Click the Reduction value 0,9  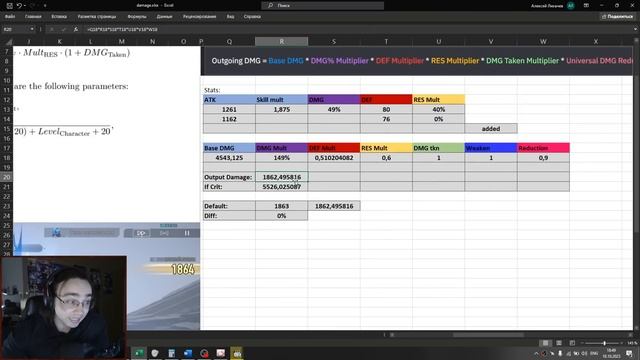pos(543,158)
